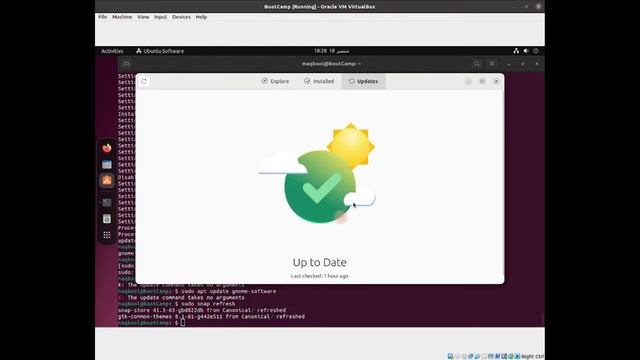Open the terminal hamburger menu

coord(492,64)
